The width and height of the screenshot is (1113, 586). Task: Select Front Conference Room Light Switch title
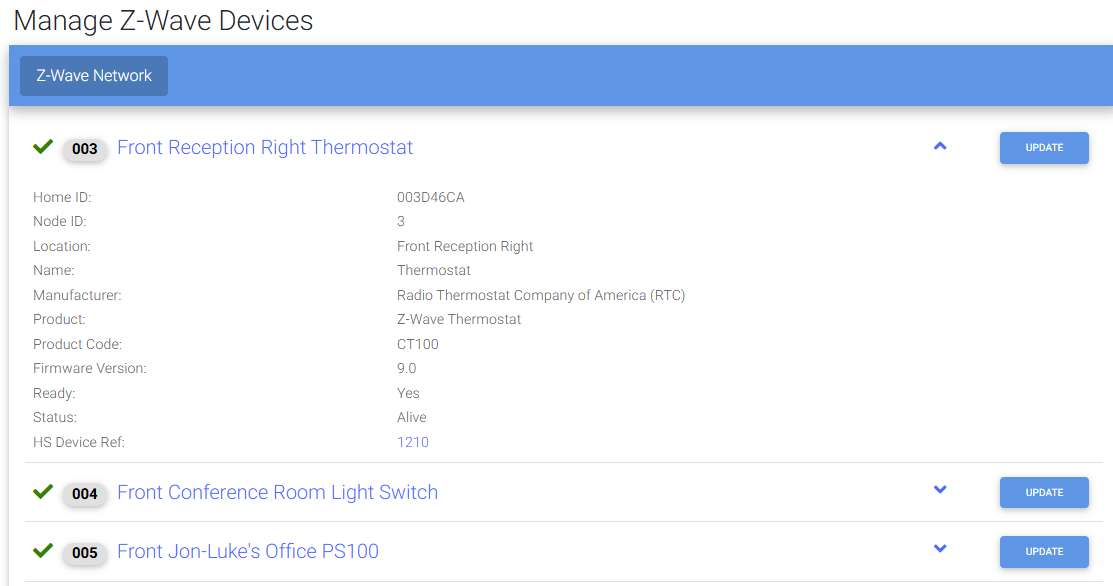[277, 493]
